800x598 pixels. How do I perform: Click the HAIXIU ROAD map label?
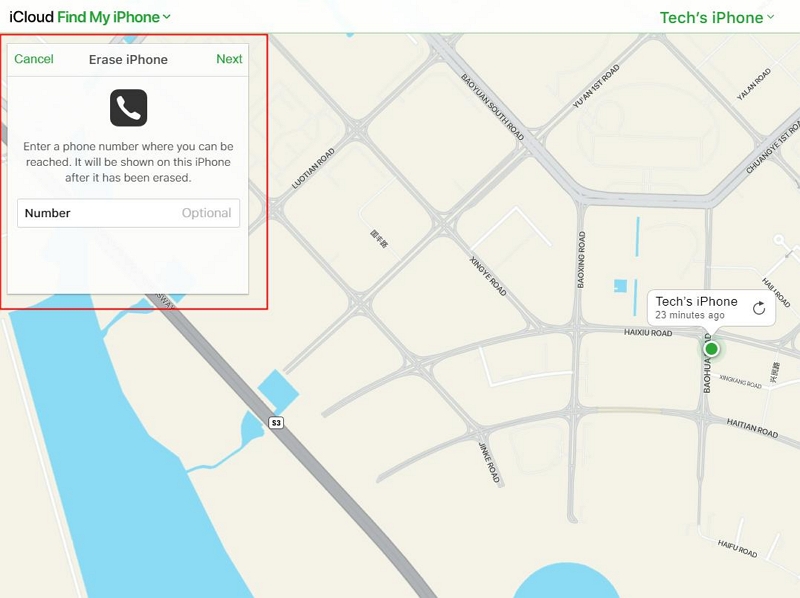point(648,333)
